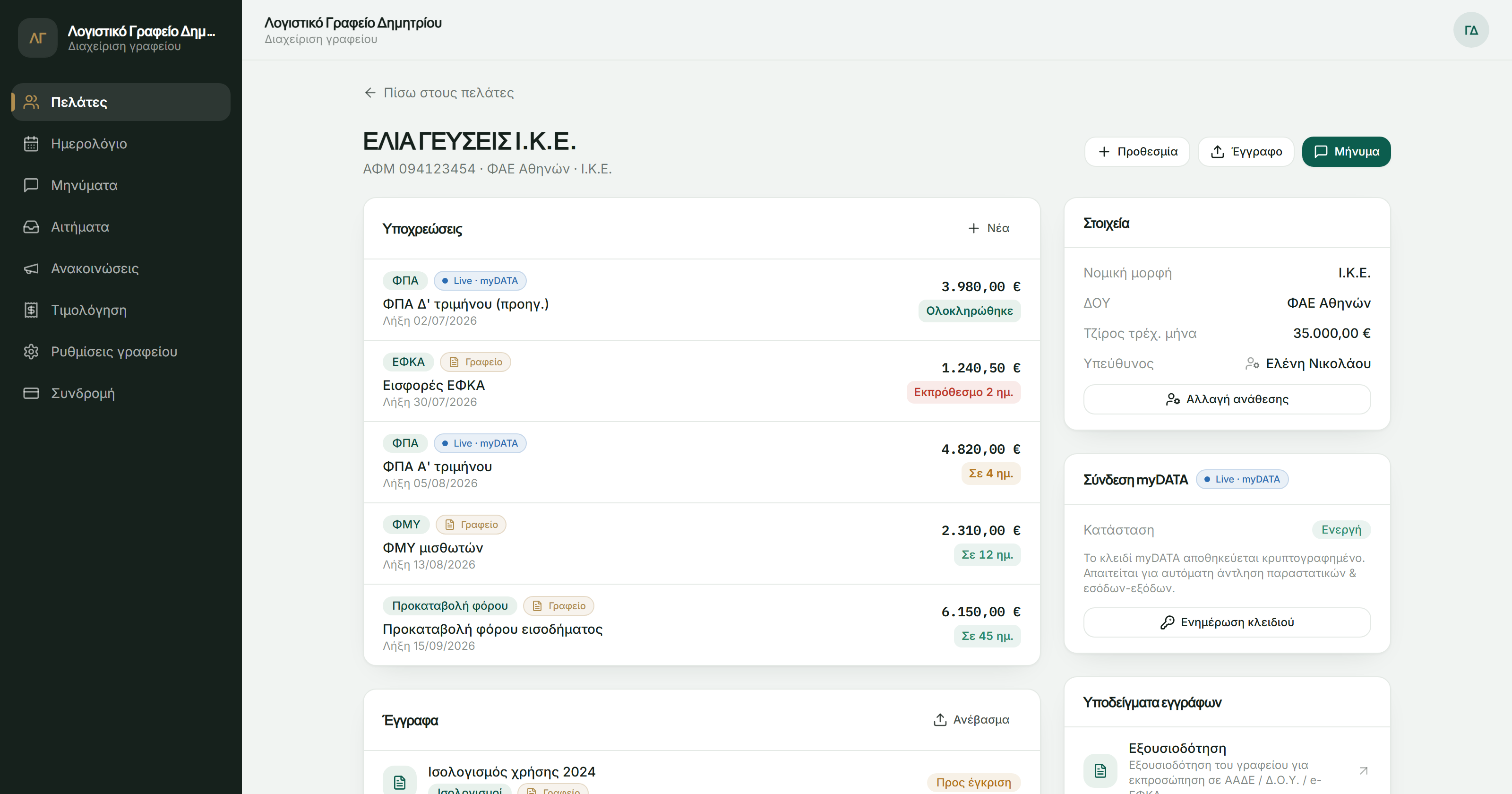This screenshot has height=794, width=1512.
Task: Click the back arrow icon to clients
Action: pos(370,93)
